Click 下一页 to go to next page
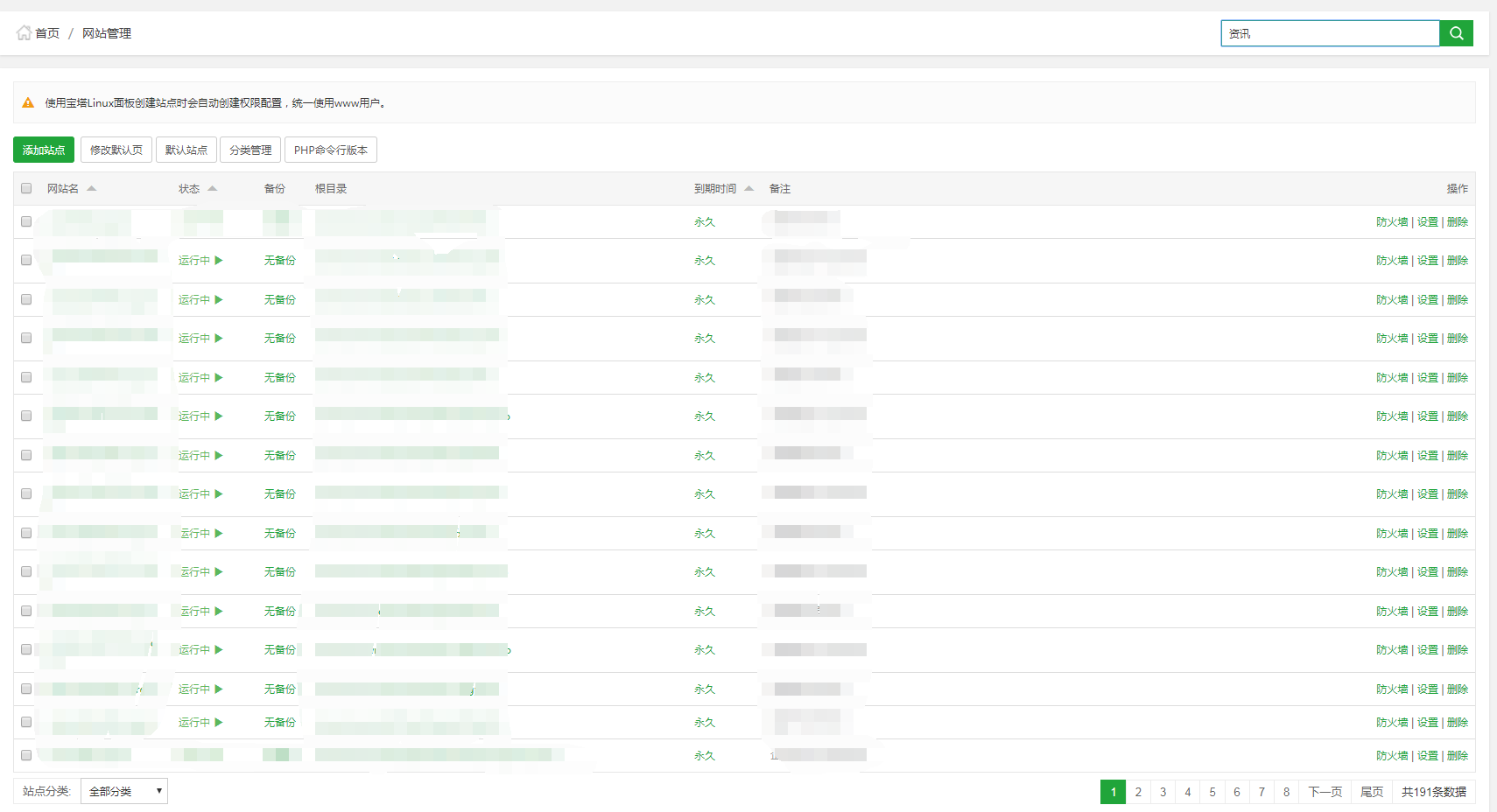The width and height of the screenshot is (1497, 812). click(1325, 792)
